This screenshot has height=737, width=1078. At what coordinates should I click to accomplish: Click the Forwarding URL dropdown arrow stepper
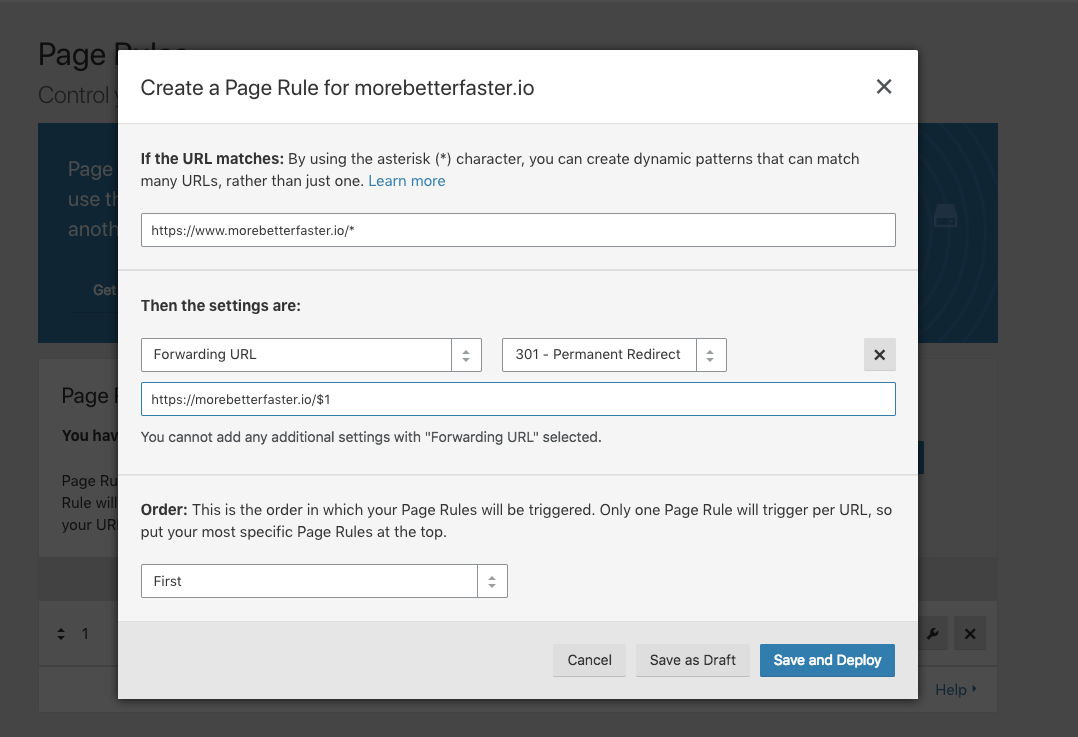pyautogui.click(x=466, y=355)
